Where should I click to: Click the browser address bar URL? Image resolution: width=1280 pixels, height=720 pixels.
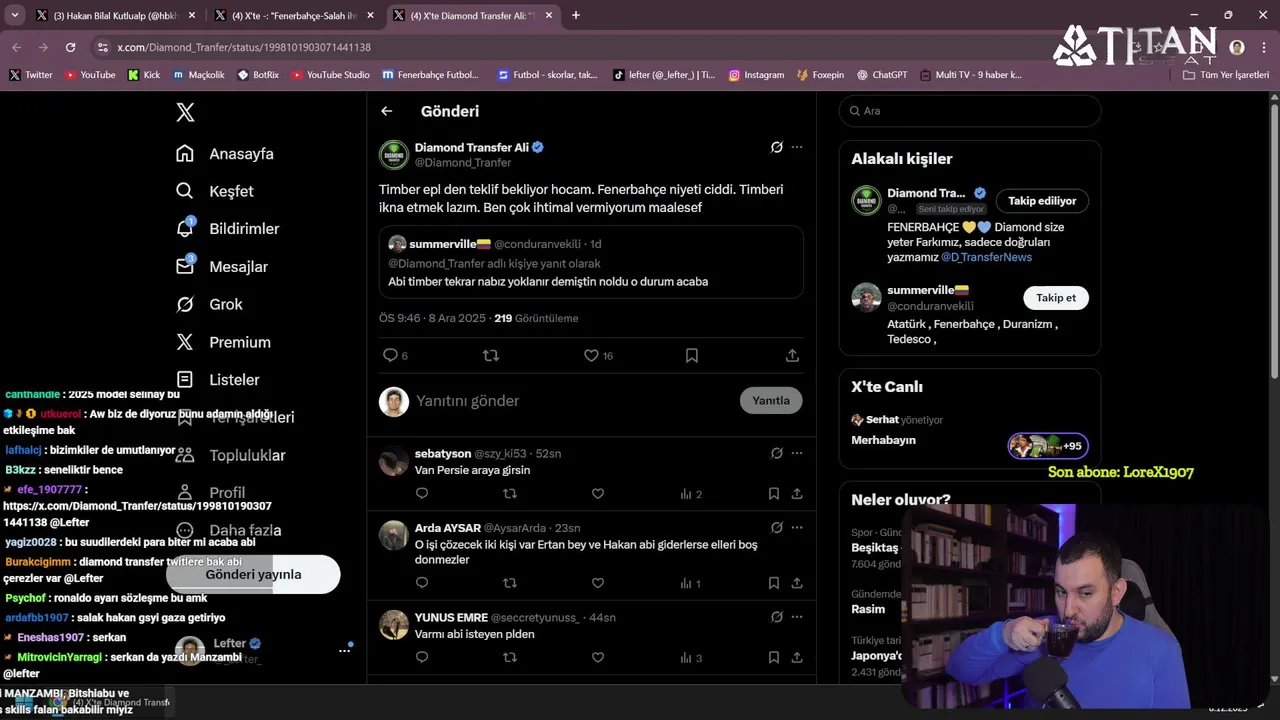(244, 47)
